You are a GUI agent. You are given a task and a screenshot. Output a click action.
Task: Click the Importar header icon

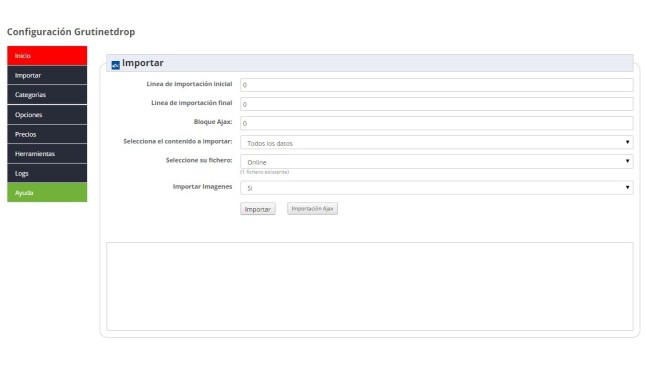tap(116, 65)
